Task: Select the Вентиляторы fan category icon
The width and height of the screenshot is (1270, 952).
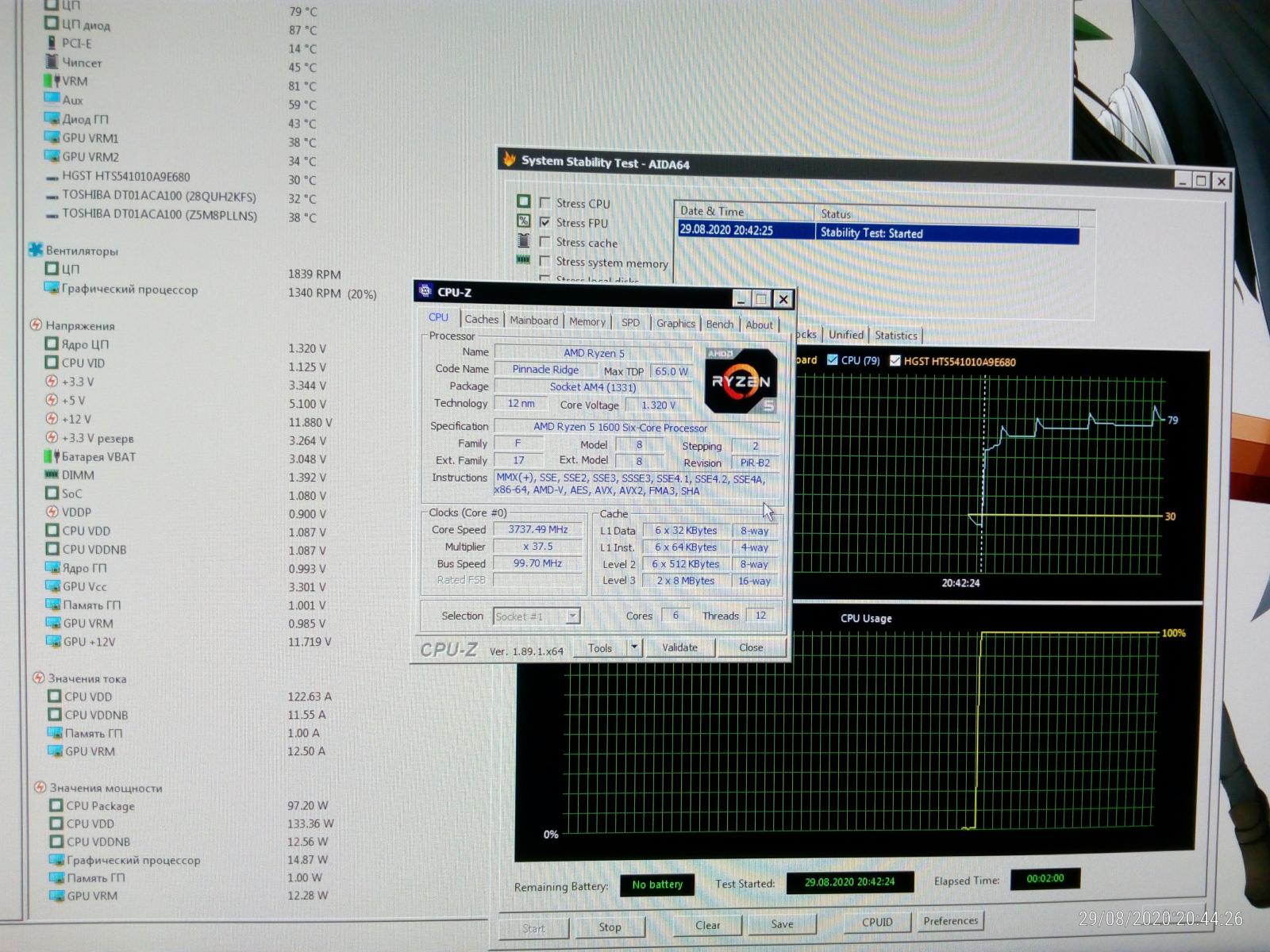Action: coord(36,250)
